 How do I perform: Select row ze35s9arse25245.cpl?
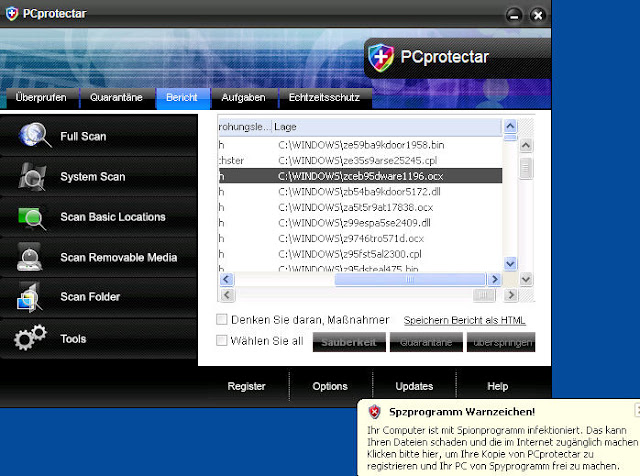tap(360, 160)
